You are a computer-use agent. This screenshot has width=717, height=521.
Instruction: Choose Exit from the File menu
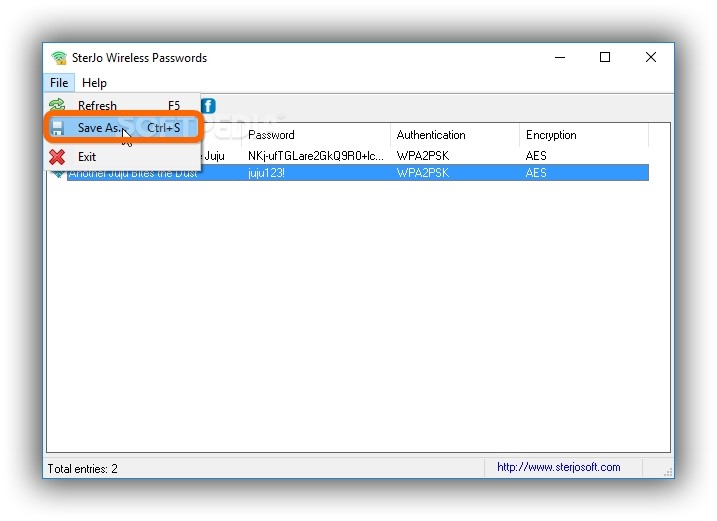[123, 157]
